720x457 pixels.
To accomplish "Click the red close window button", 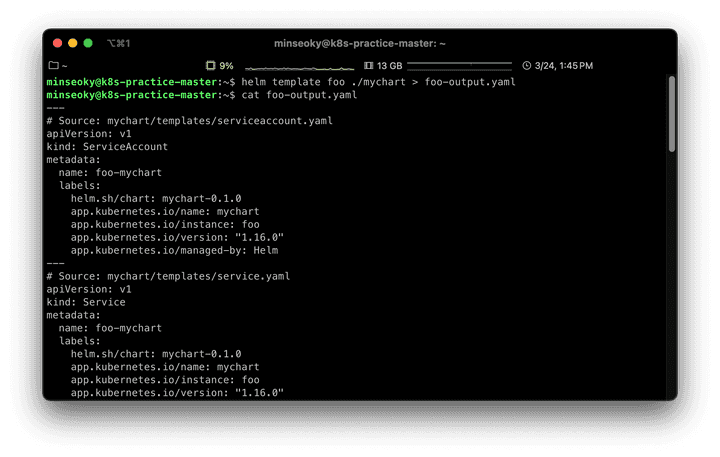I will (57, 43).
